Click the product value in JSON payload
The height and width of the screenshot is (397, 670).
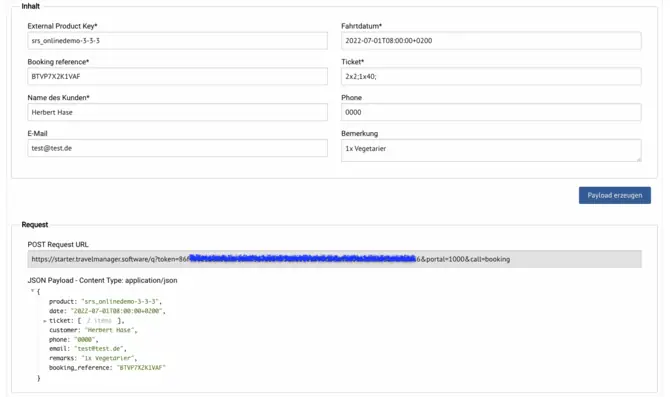(120, 301)
